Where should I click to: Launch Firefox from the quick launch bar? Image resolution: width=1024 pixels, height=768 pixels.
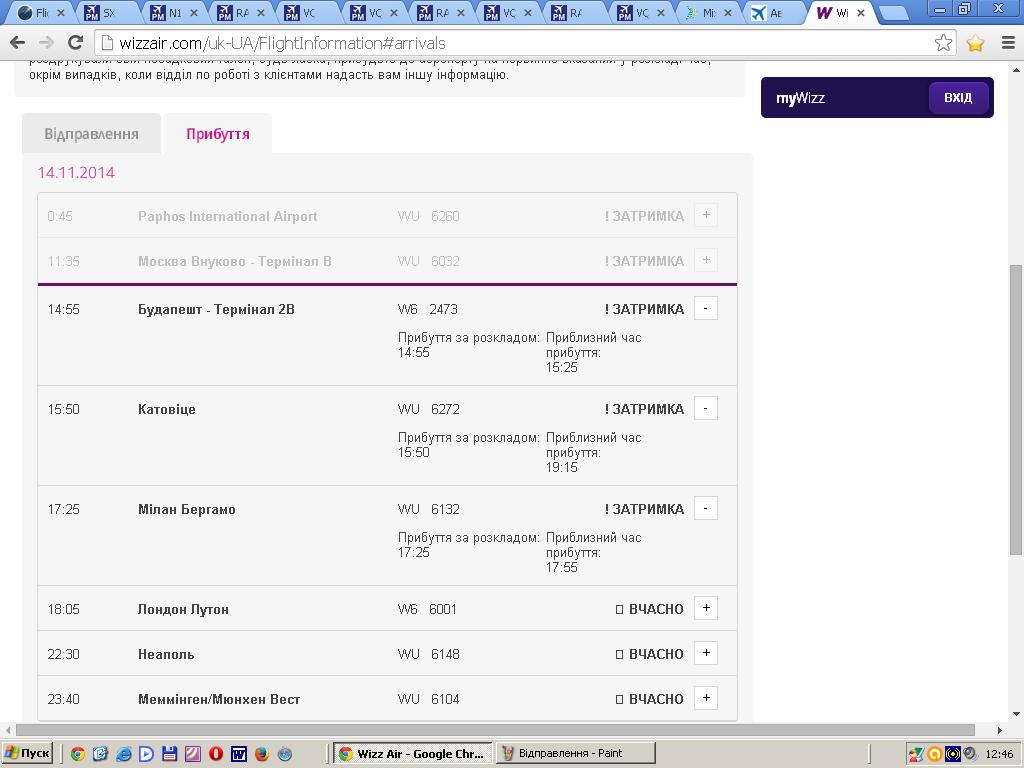click(x=262, y=753)
